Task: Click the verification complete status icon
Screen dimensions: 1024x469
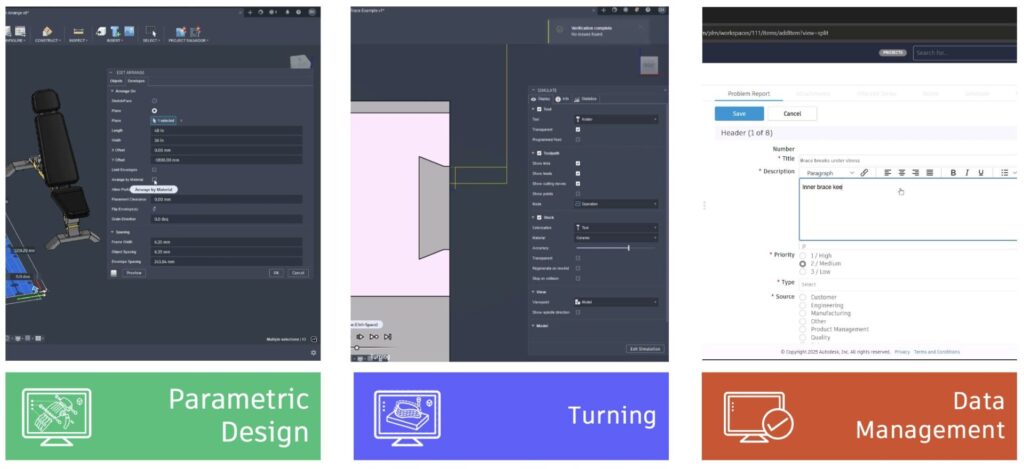Action: pyautogui.click(x=560, y=29)
